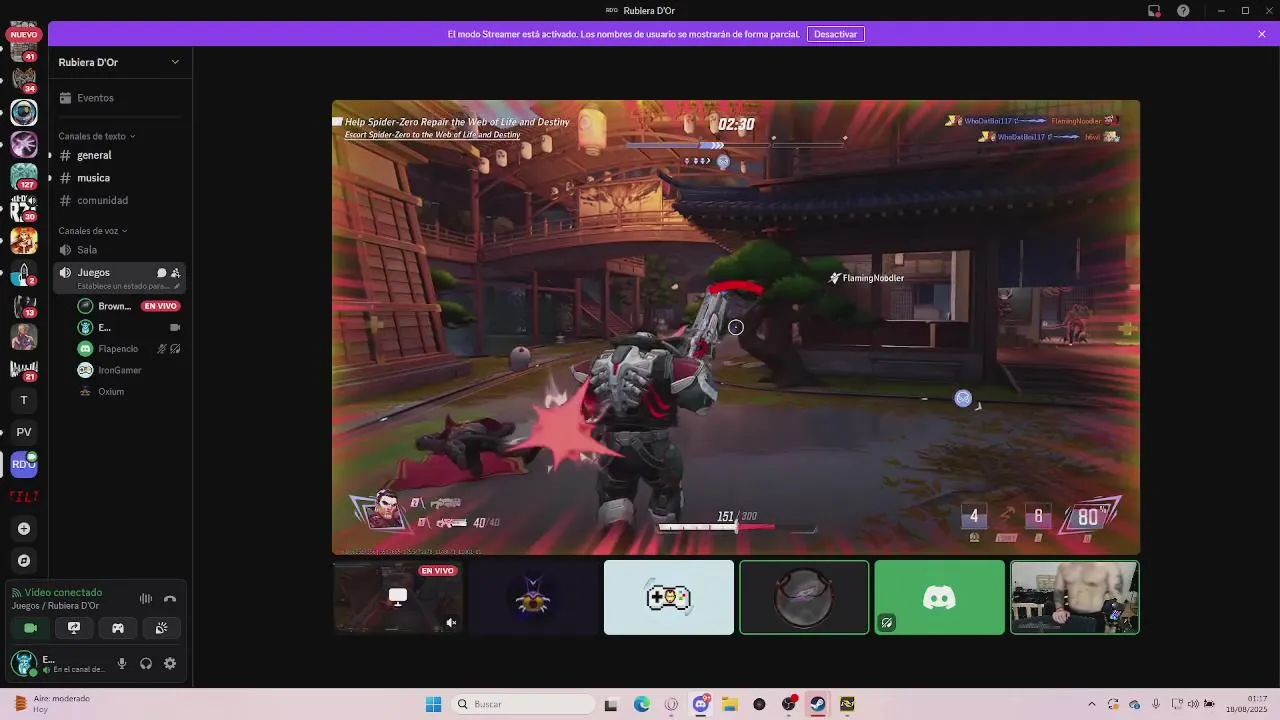This screenshot has width=1280, height=720.
Task: Deafen audio with headphones icon
Action: [x=146, y=663]
